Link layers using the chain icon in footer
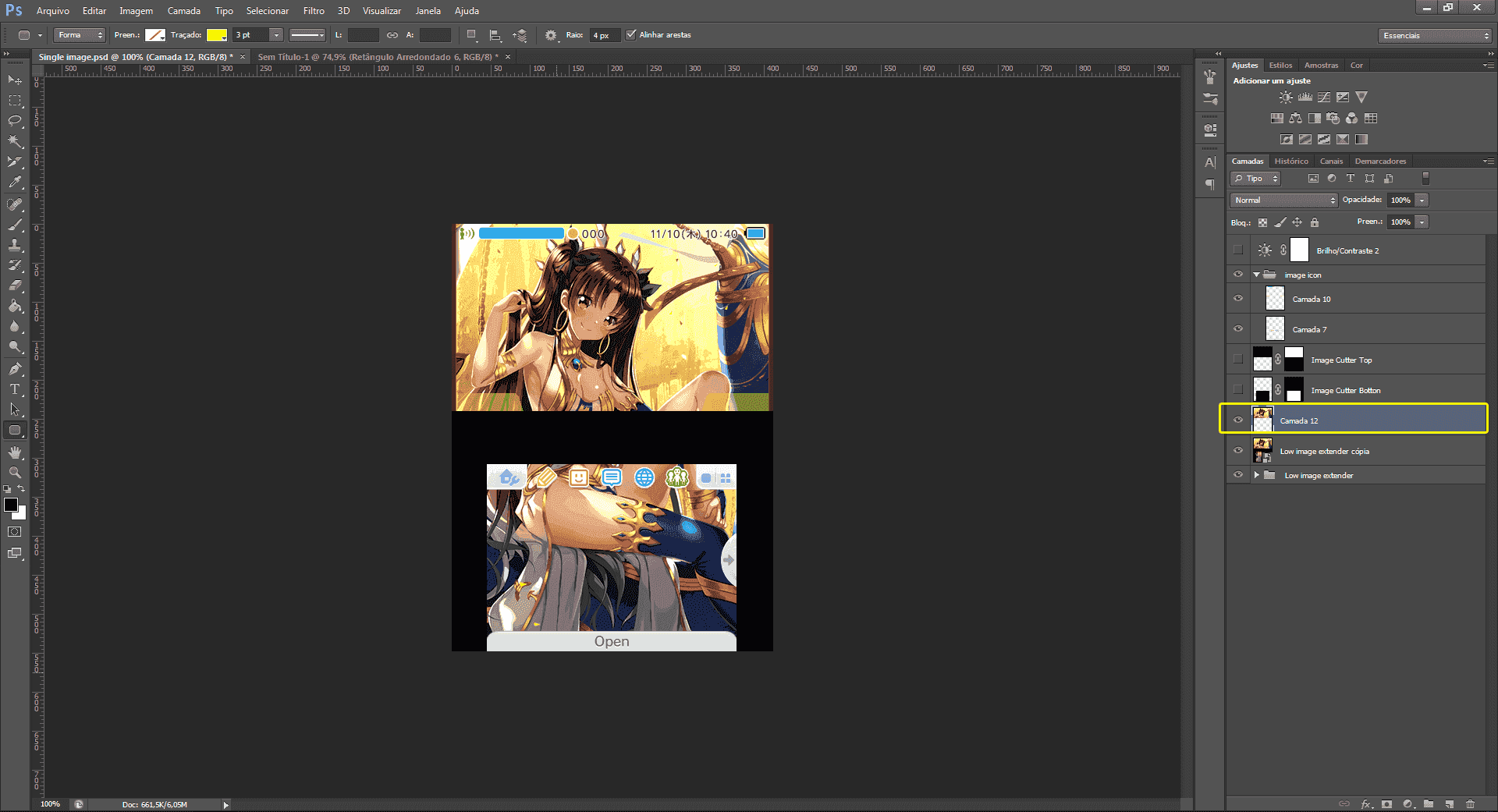The width and height of the screenshot is (1498, 812). tap(1344, 803)
